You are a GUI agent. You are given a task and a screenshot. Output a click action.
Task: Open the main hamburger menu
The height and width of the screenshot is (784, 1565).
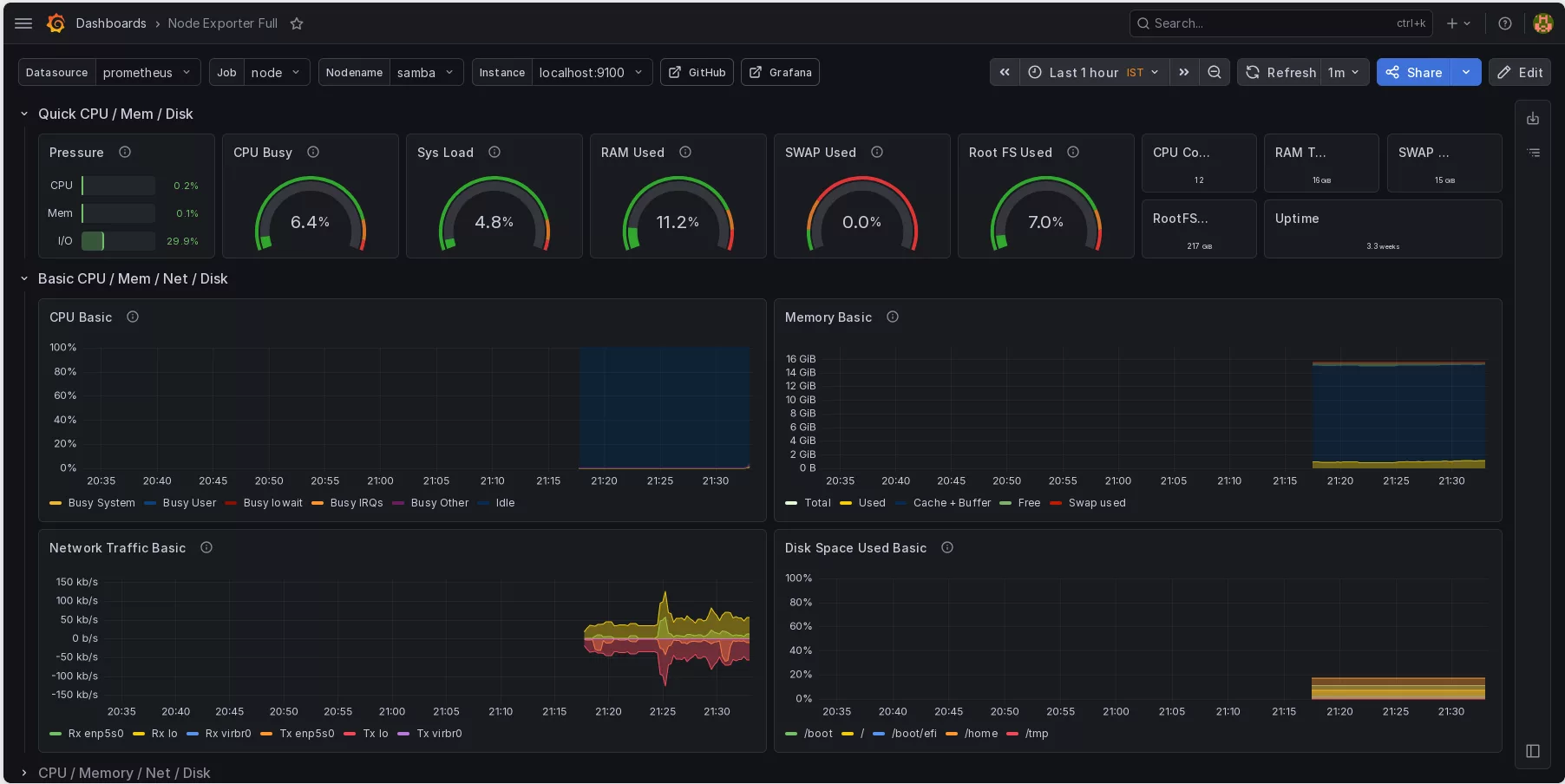[23, 23]
